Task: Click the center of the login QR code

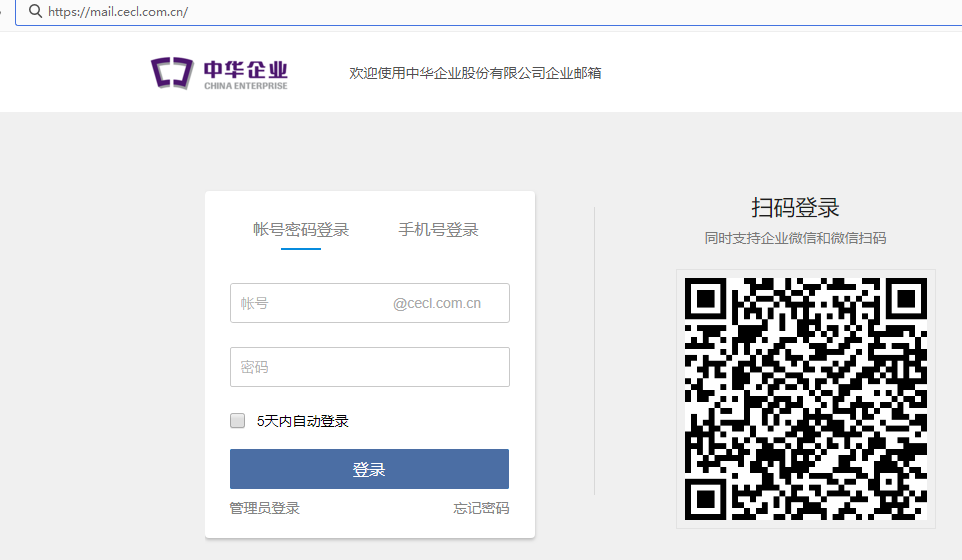Action: [x=806, y=399]
